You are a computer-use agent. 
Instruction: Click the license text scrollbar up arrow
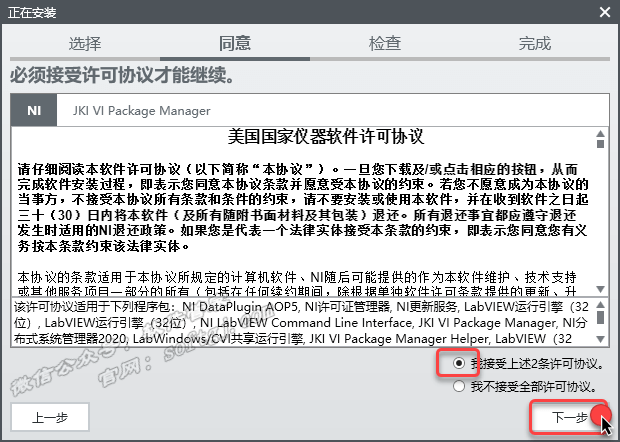click(601, 134)
